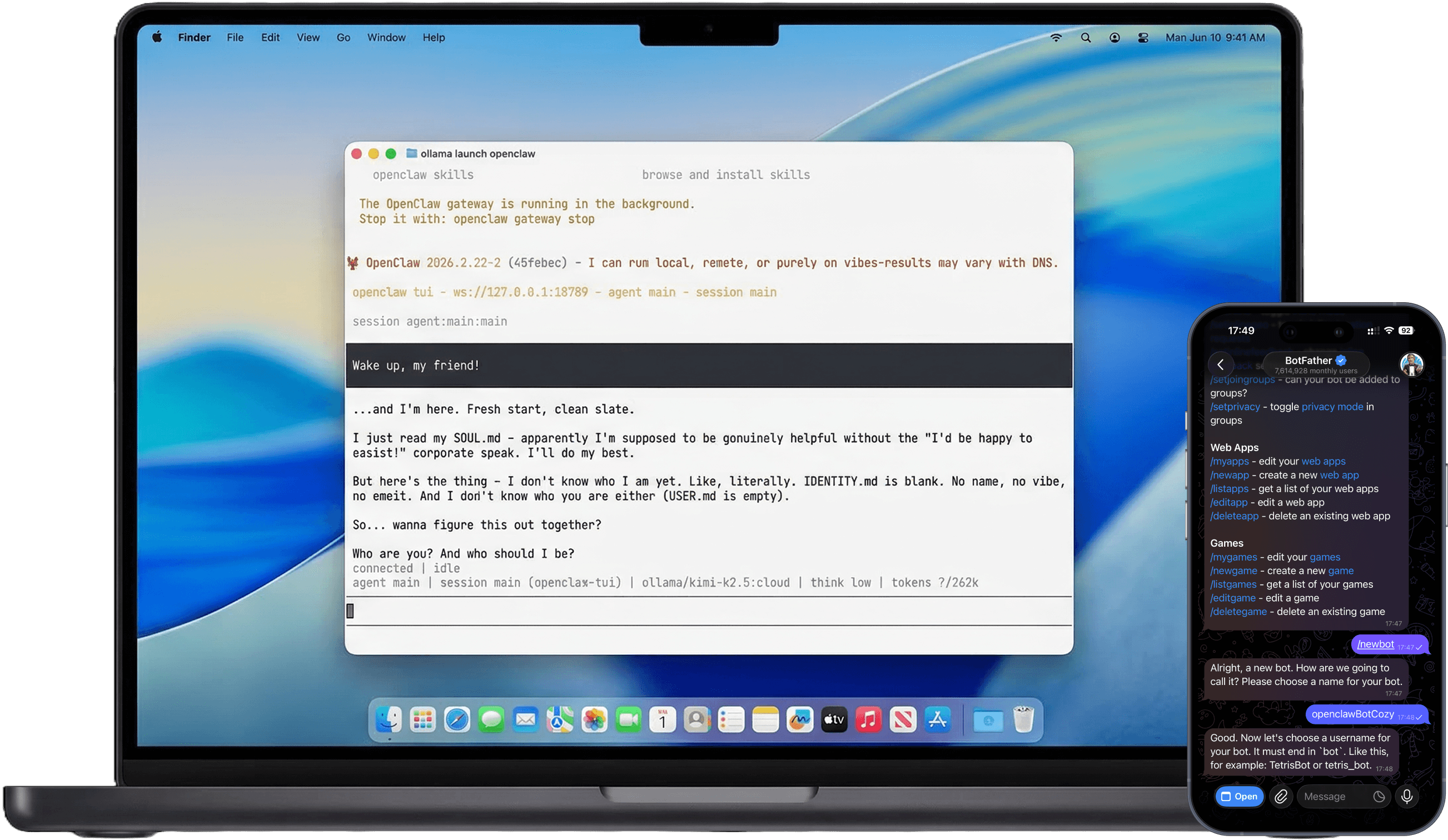Launch Messages app in dock
This screenshot has width=1448, height=840.
pyautogui.click(x=491, y=719)
